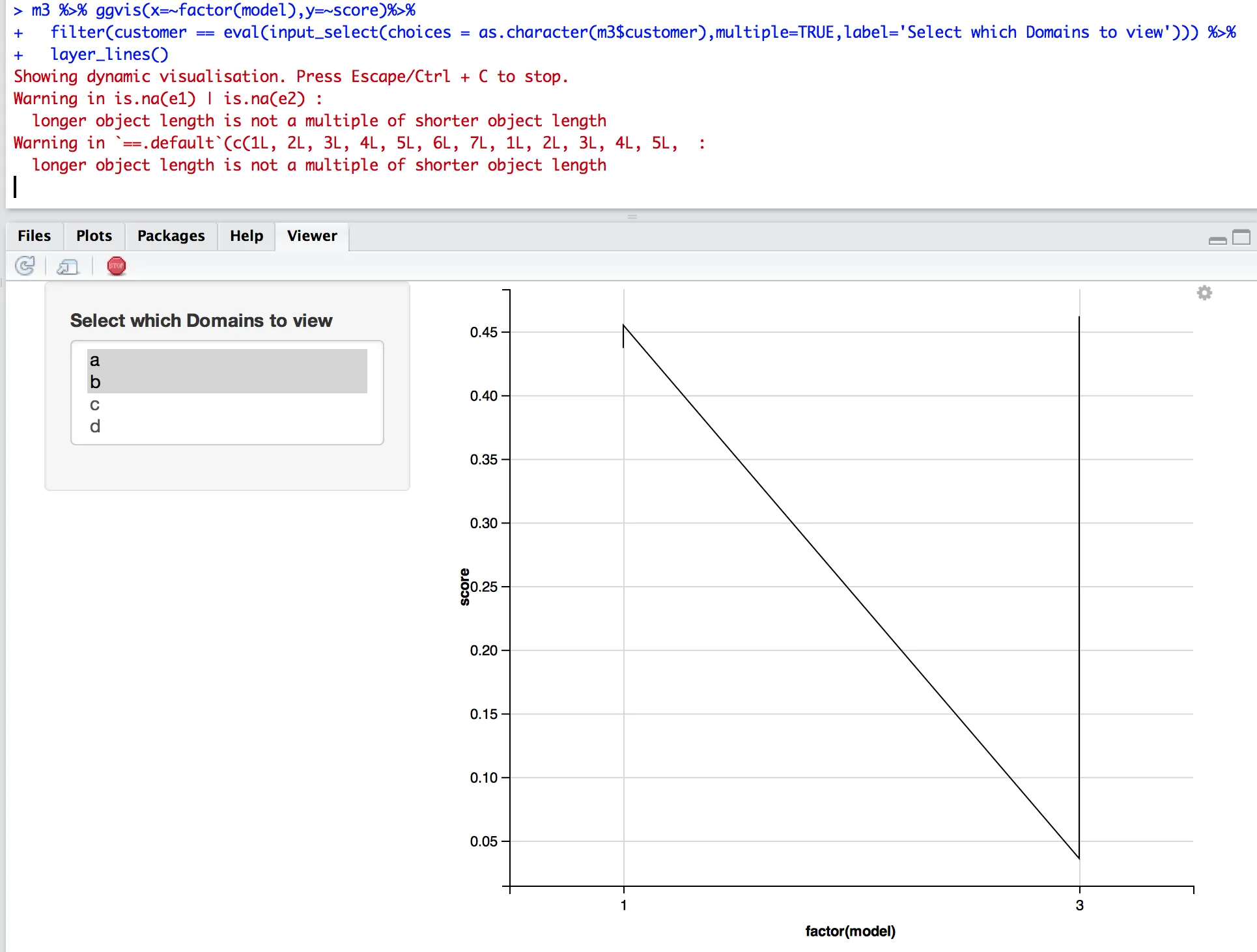Click the x-axis tick label 3
The image size is (1257, 952).
1079,905
